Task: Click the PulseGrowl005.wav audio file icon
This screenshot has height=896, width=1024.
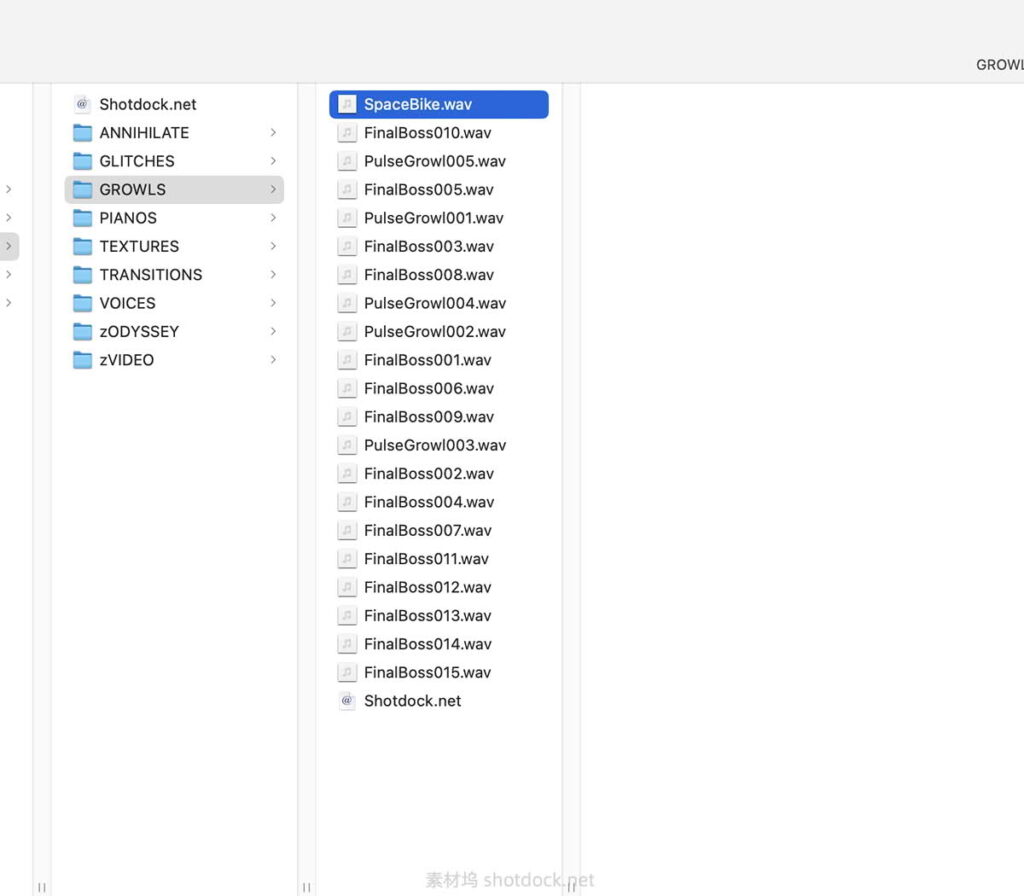Action: (x=347, y=161)
